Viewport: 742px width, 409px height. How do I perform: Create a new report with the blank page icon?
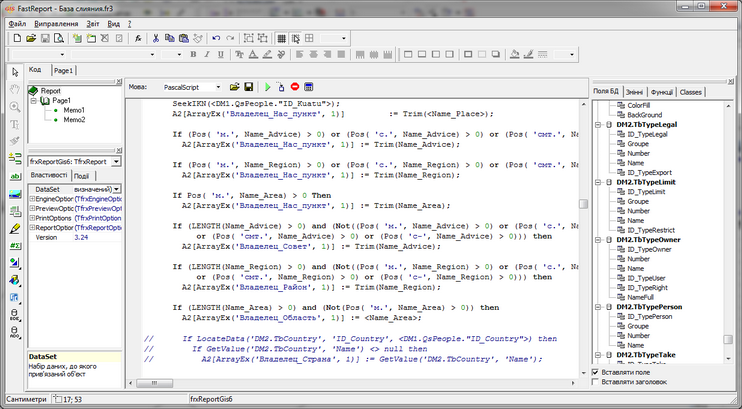click(17, 38)
